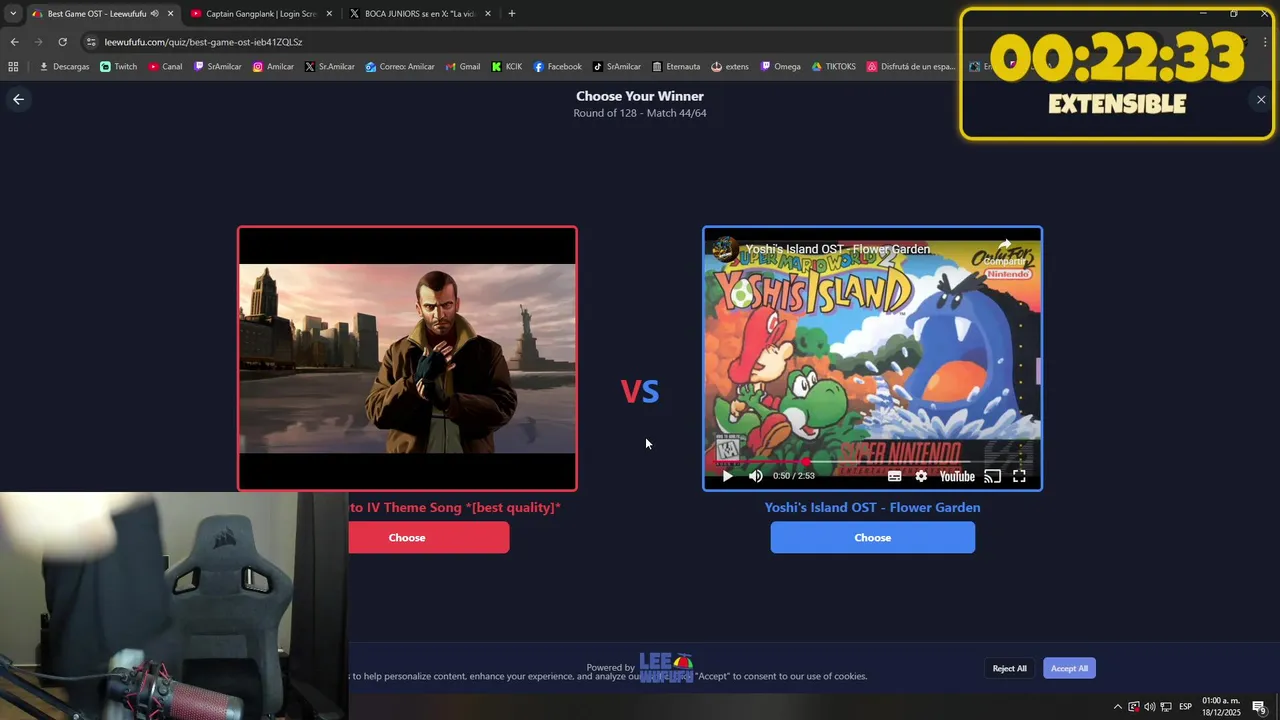Seek on the YouTube progress bar
This screenshot has height=720, width=1280.
pyautogui.click(x=872, y=462)
